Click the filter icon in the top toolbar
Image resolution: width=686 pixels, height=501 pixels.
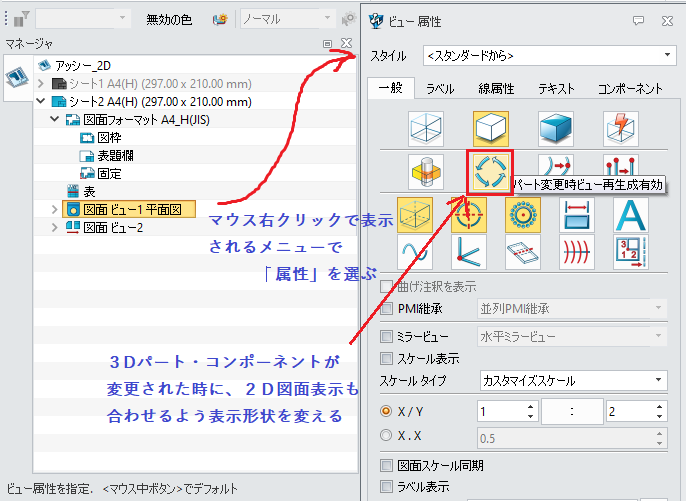point(21,19)
